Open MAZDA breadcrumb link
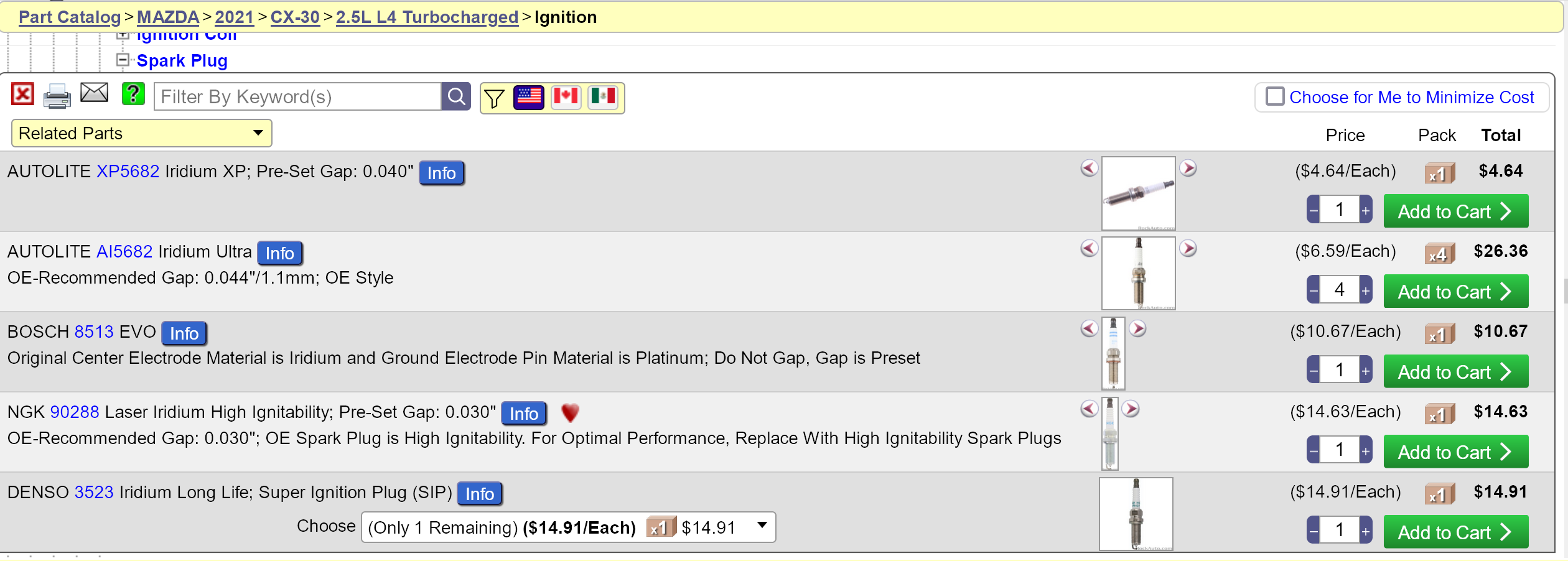 [x=168, y=17]
